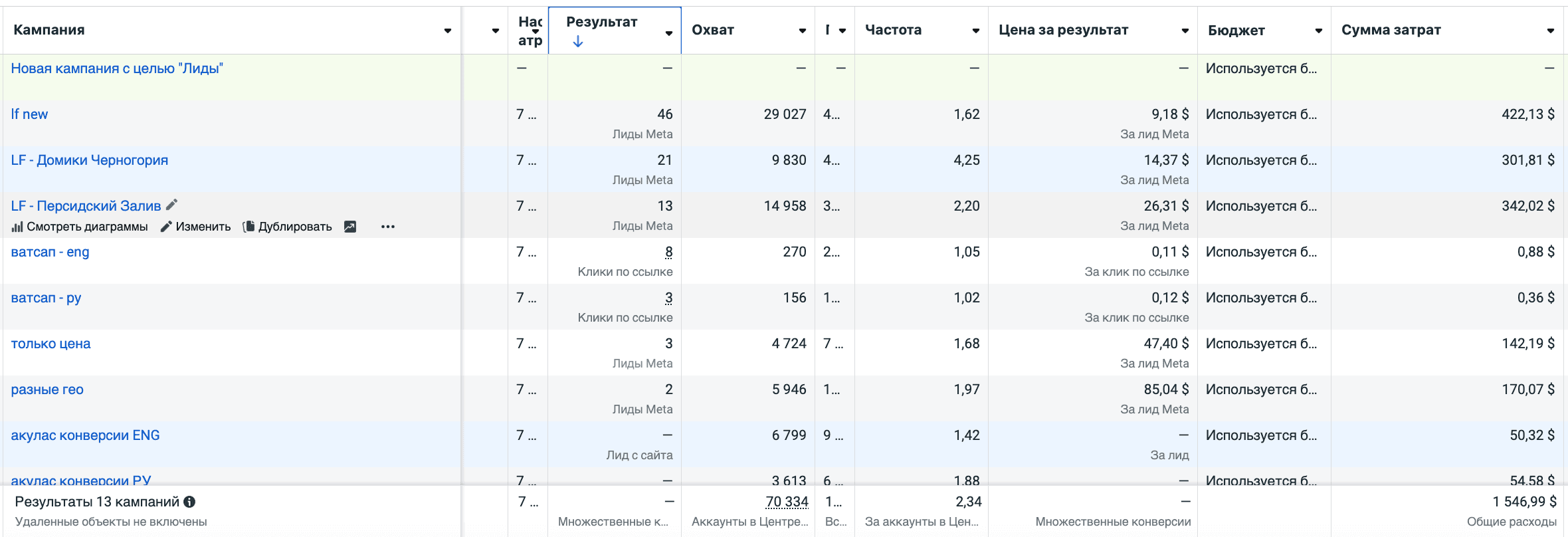Open the Кампания column dropdown arrow
The width and height of the screenshot is (1568, 537).
tap(448, 31)
